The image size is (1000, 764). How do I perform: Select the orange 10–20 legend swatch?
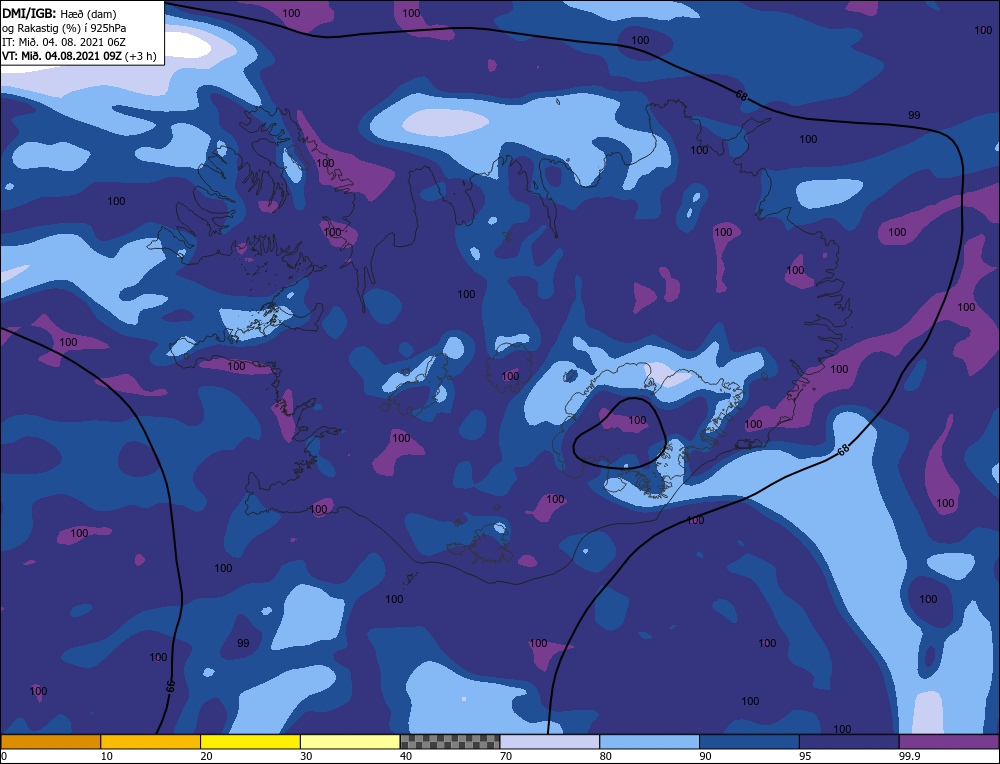(x=151, y=741)
